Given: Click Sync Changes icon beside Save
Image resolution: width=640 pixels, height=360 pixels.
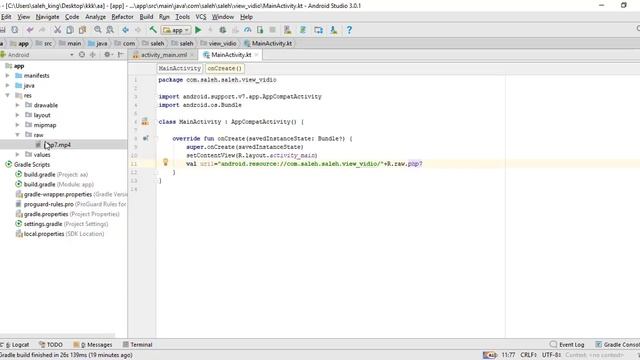Looking at the screenshot, I should pyautogui.click(x=15, y=30).
